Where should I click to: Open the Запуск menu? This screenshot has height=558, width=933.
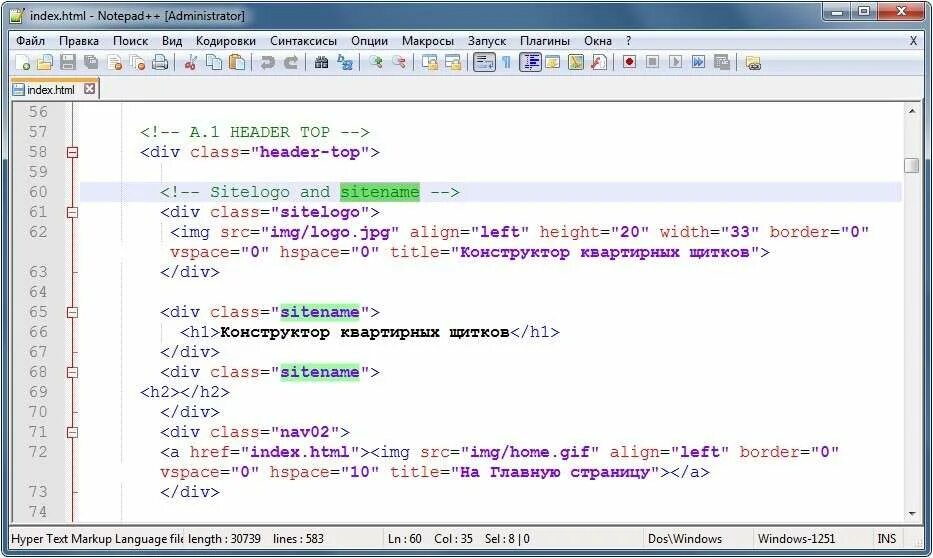[x=487, y=41]
